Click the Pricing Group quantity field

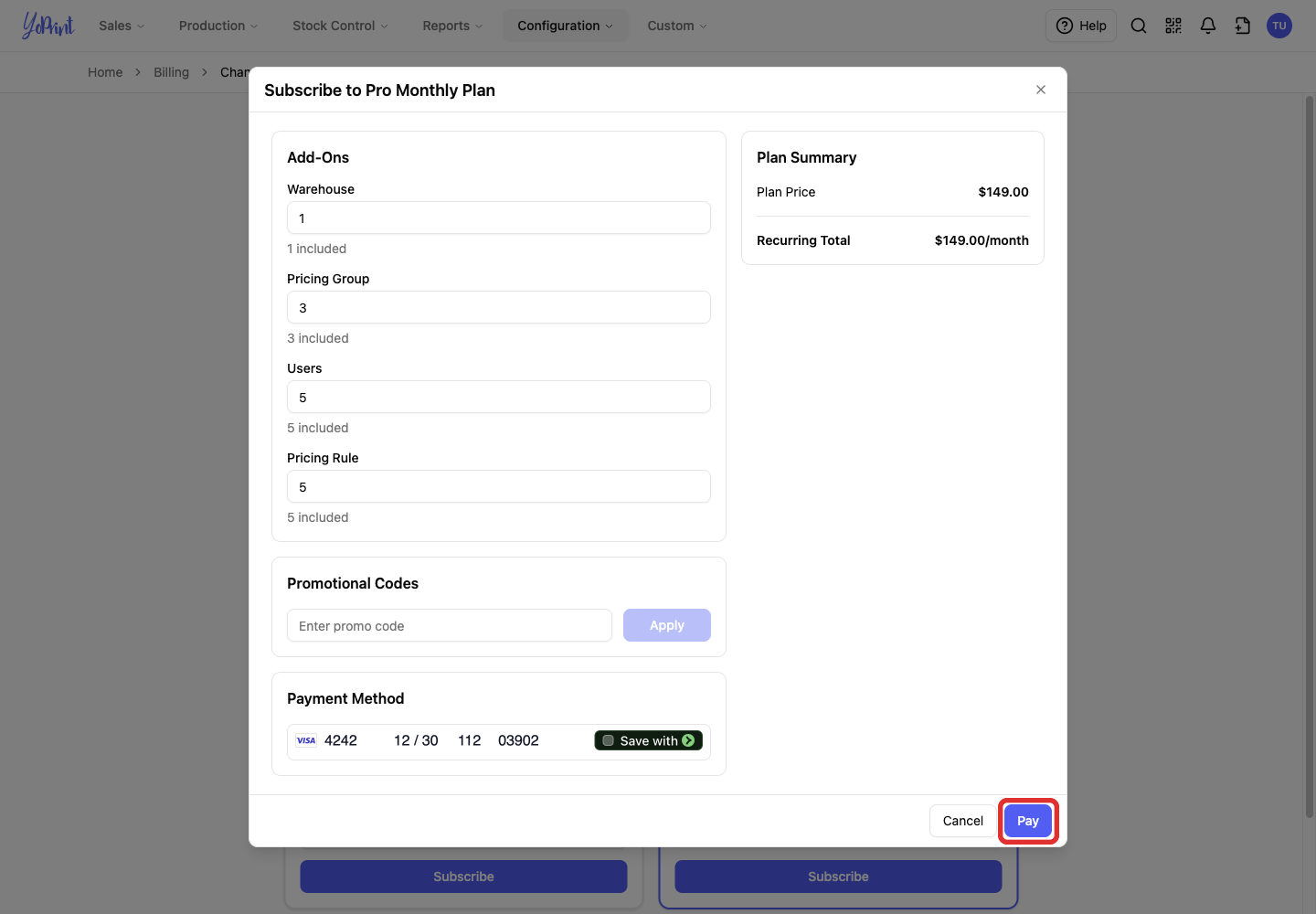click(x=499, y=307)
